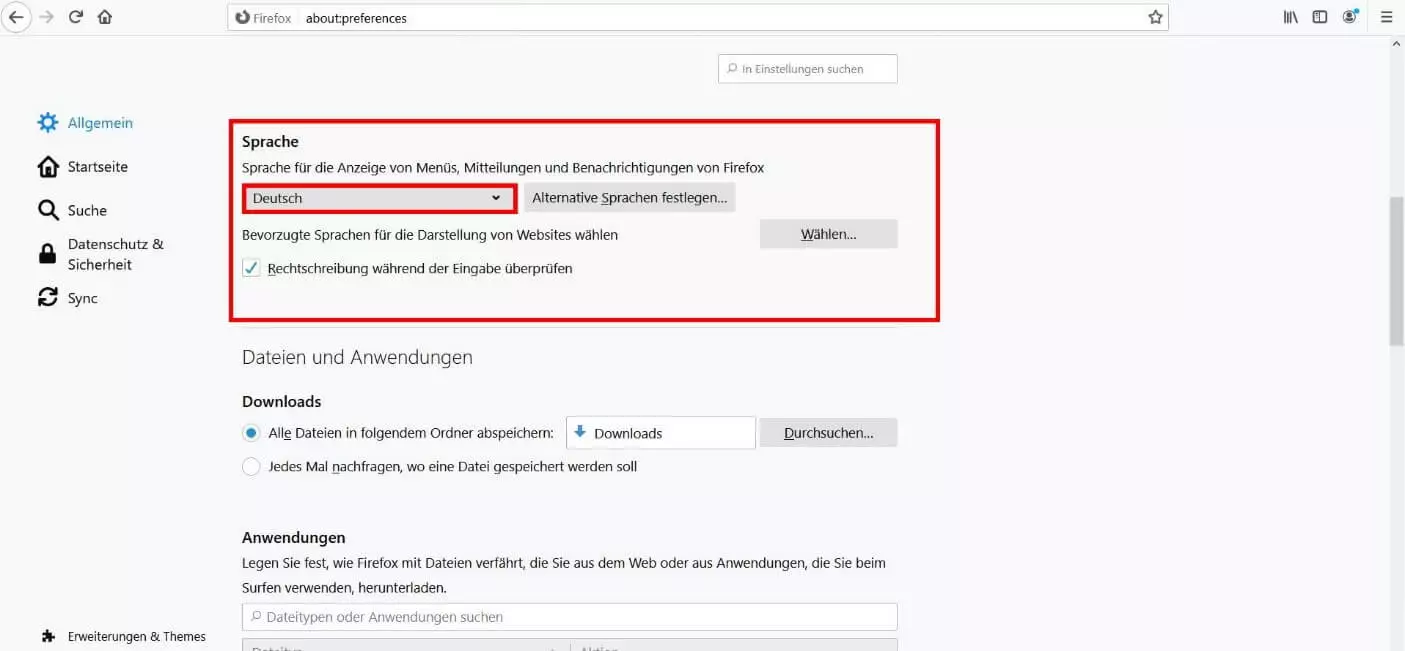Open the Allgemein settings category

point(100,123)
